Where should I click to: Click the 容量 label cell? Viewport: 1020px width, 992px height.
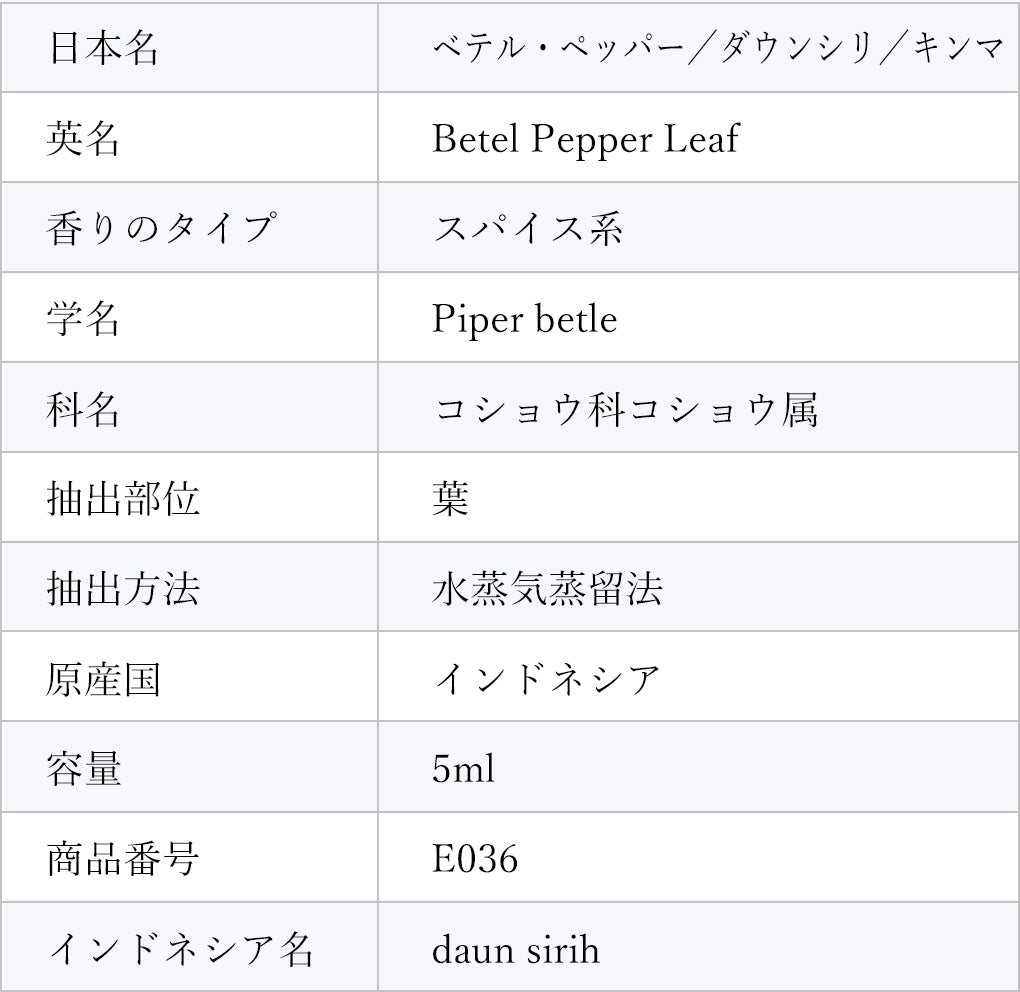tap(83, 768)
